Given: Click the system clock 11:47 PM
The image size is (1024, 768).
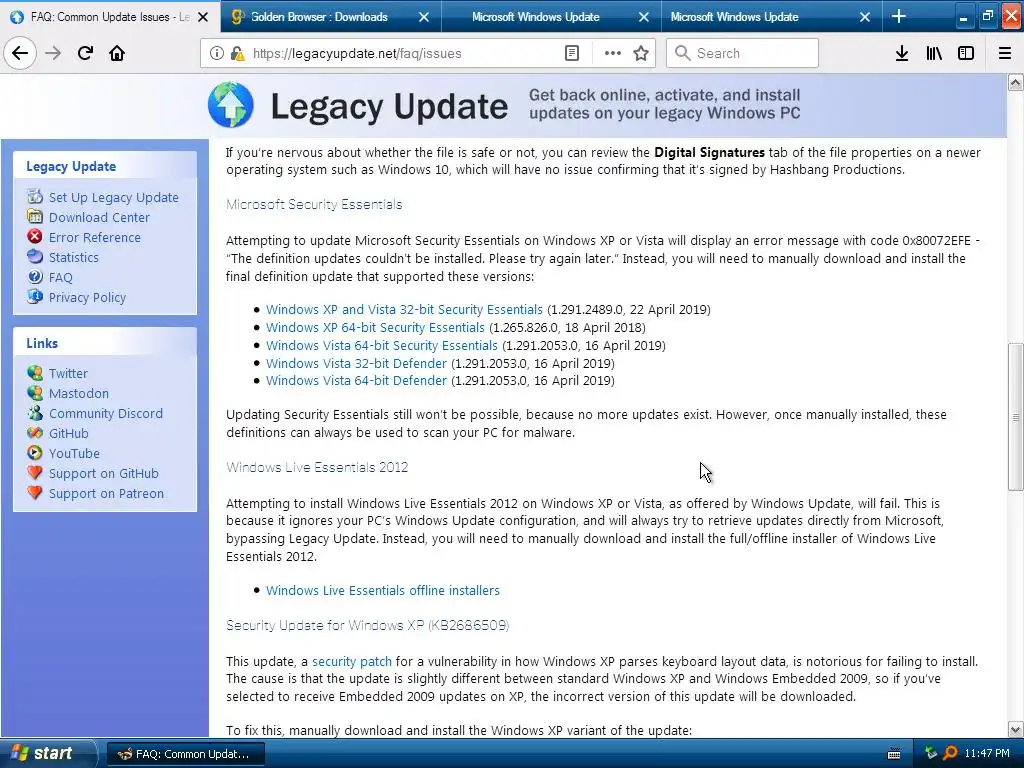Looking at the screenshot, I should point(987,753).
